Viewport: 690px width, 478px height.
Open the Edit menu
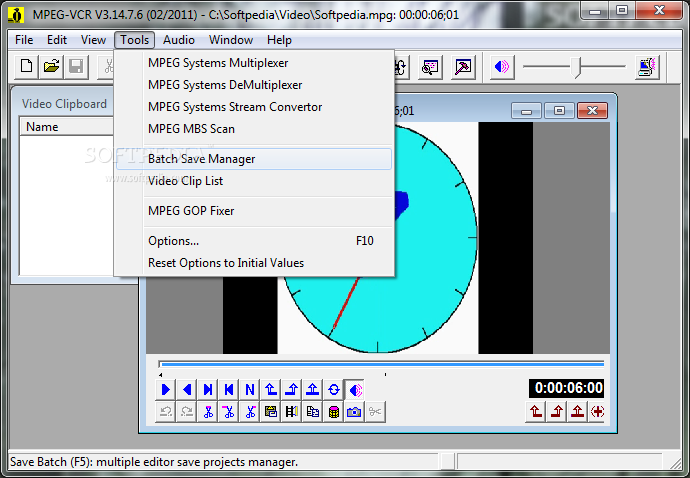[57, 40]
